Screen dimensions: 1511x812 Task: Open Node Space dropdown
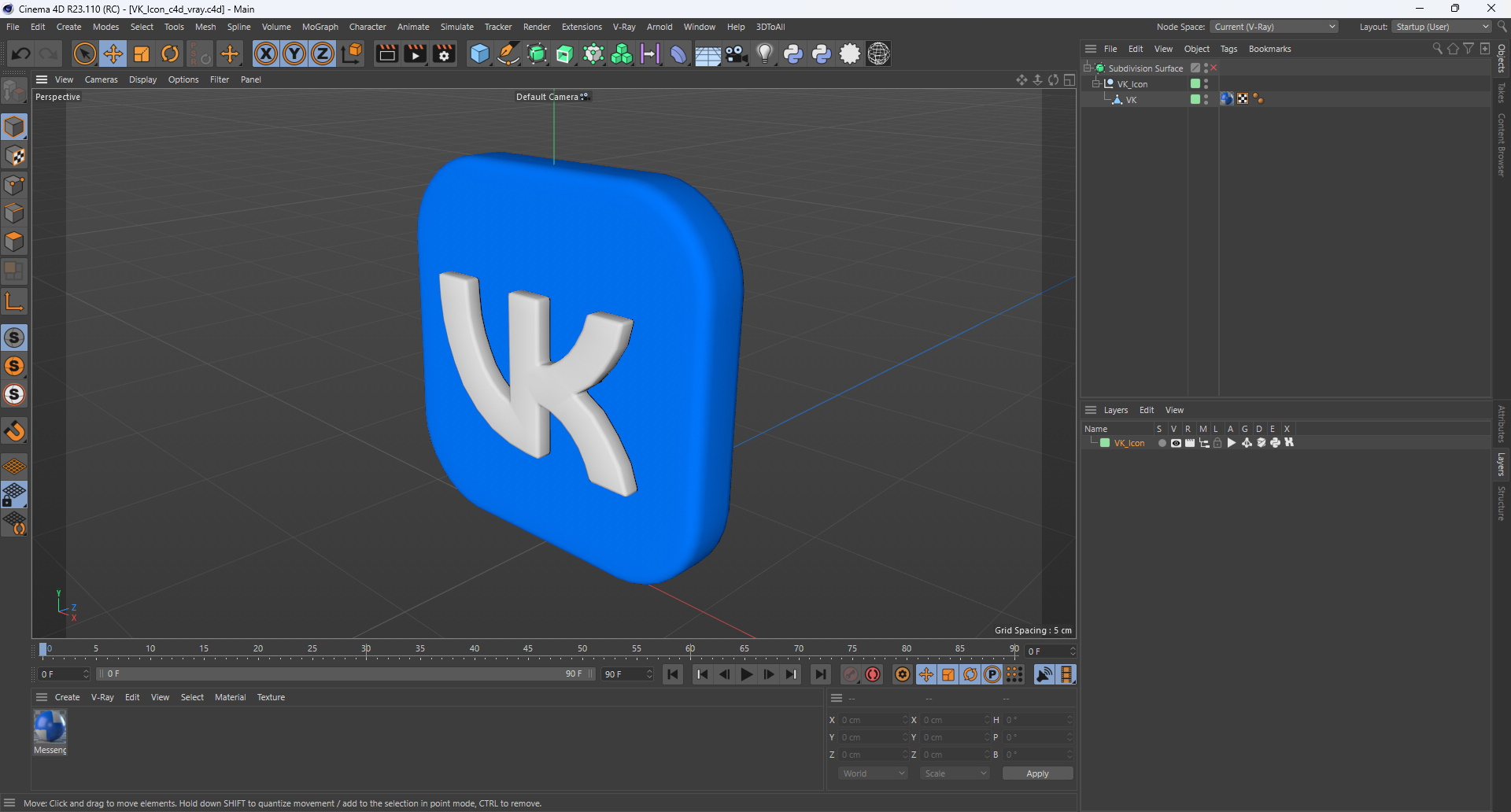1273,27
